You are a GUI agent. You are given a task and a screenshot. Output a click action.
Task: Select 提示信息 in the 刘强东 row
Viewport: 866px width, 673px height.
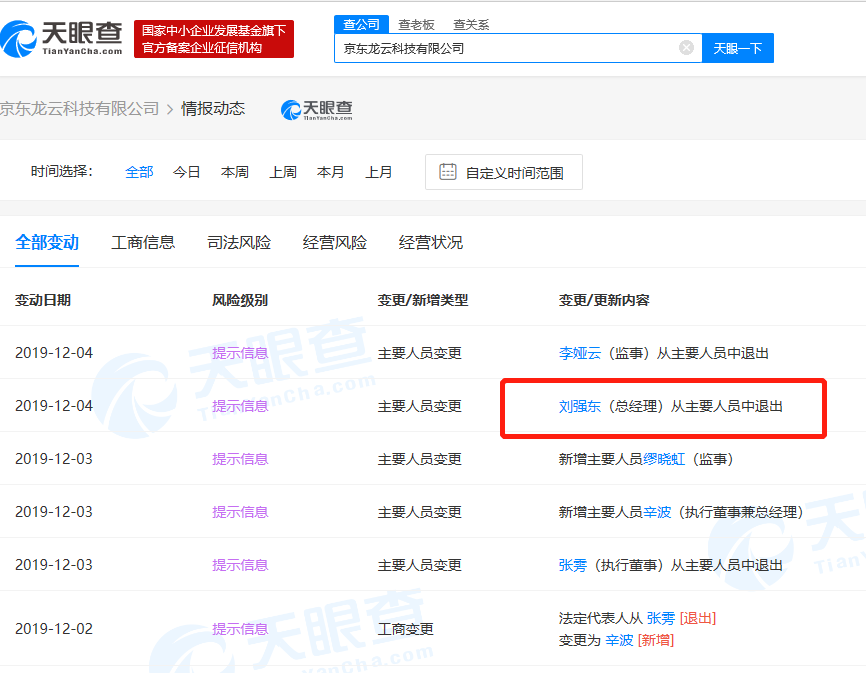[240, 406]
